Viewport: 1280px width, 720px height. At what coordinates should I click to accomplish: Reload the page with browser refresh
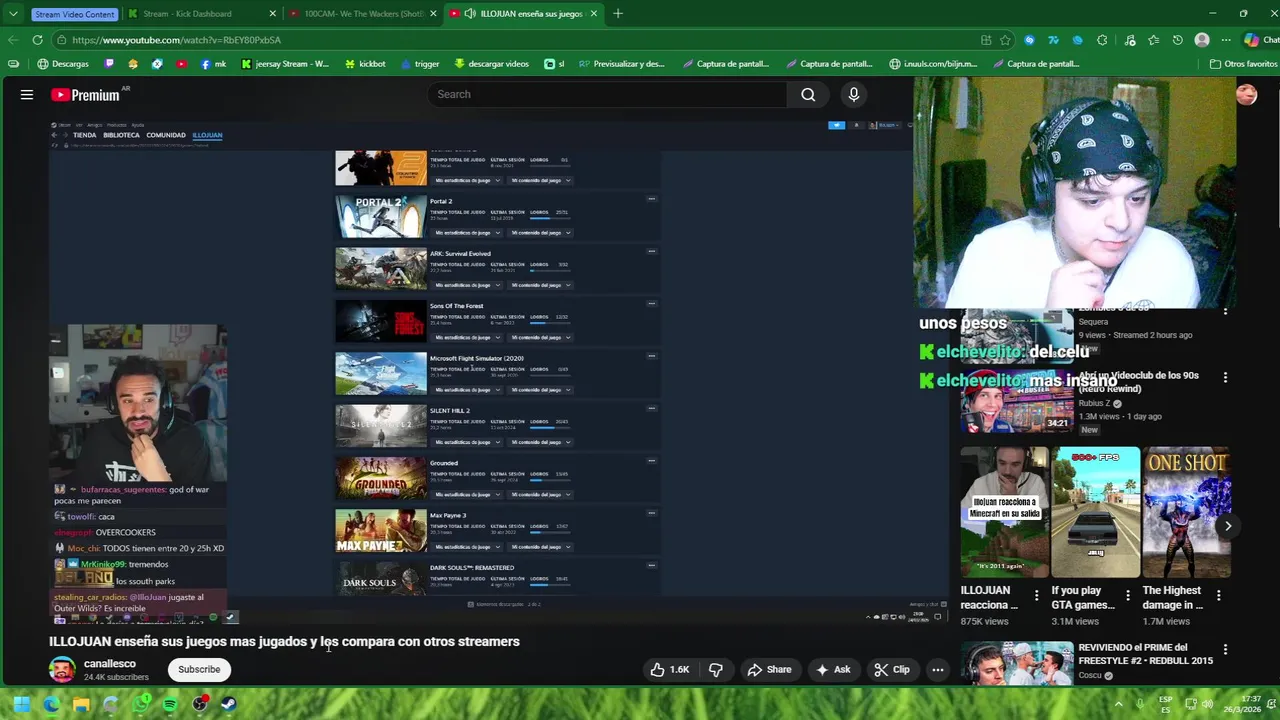click(x=37, y=40)
